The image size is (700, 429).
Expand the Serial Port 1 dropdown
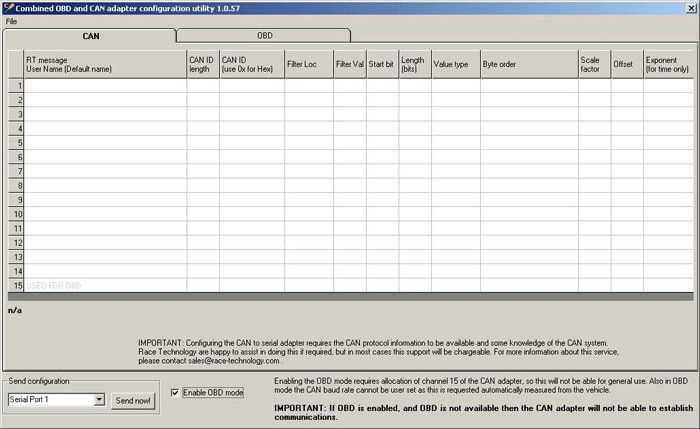pyautogui.click(x=98, y=400)
